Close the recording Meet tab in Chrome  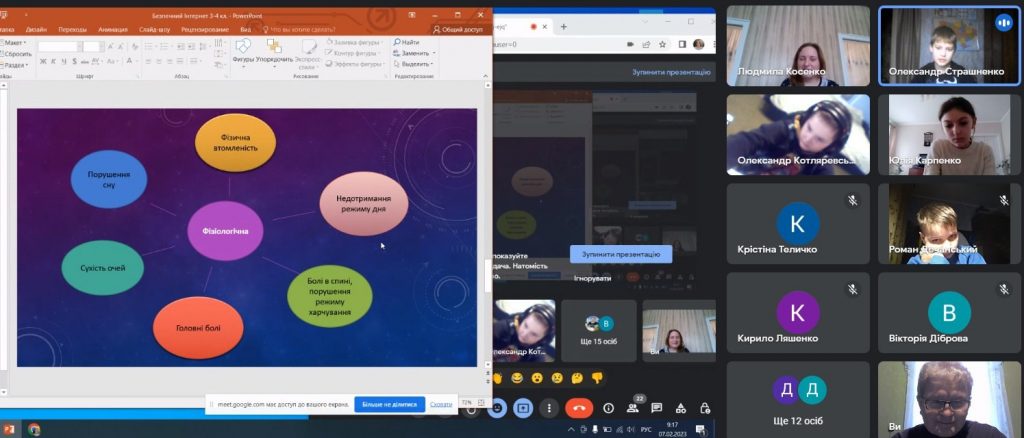[x=545, y=27]
